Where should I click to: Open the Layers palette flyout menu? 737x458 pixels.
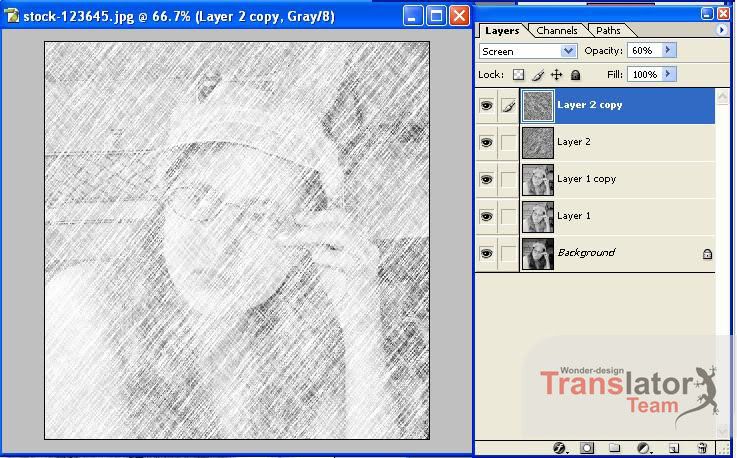[721, 30]
